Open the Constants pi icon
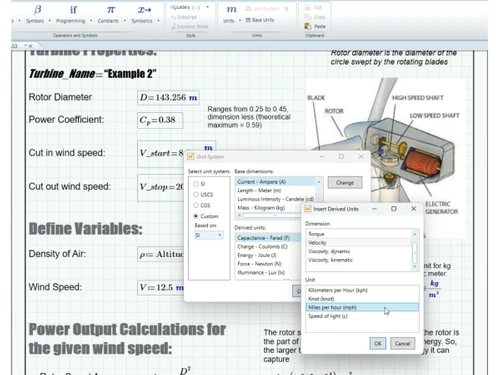The image size is (500, 375). coord(111,10)
